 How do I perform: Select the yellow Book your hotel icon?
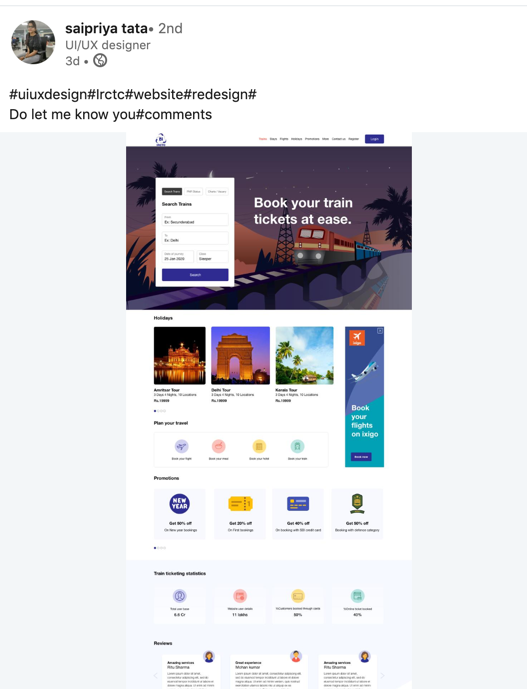259,446
